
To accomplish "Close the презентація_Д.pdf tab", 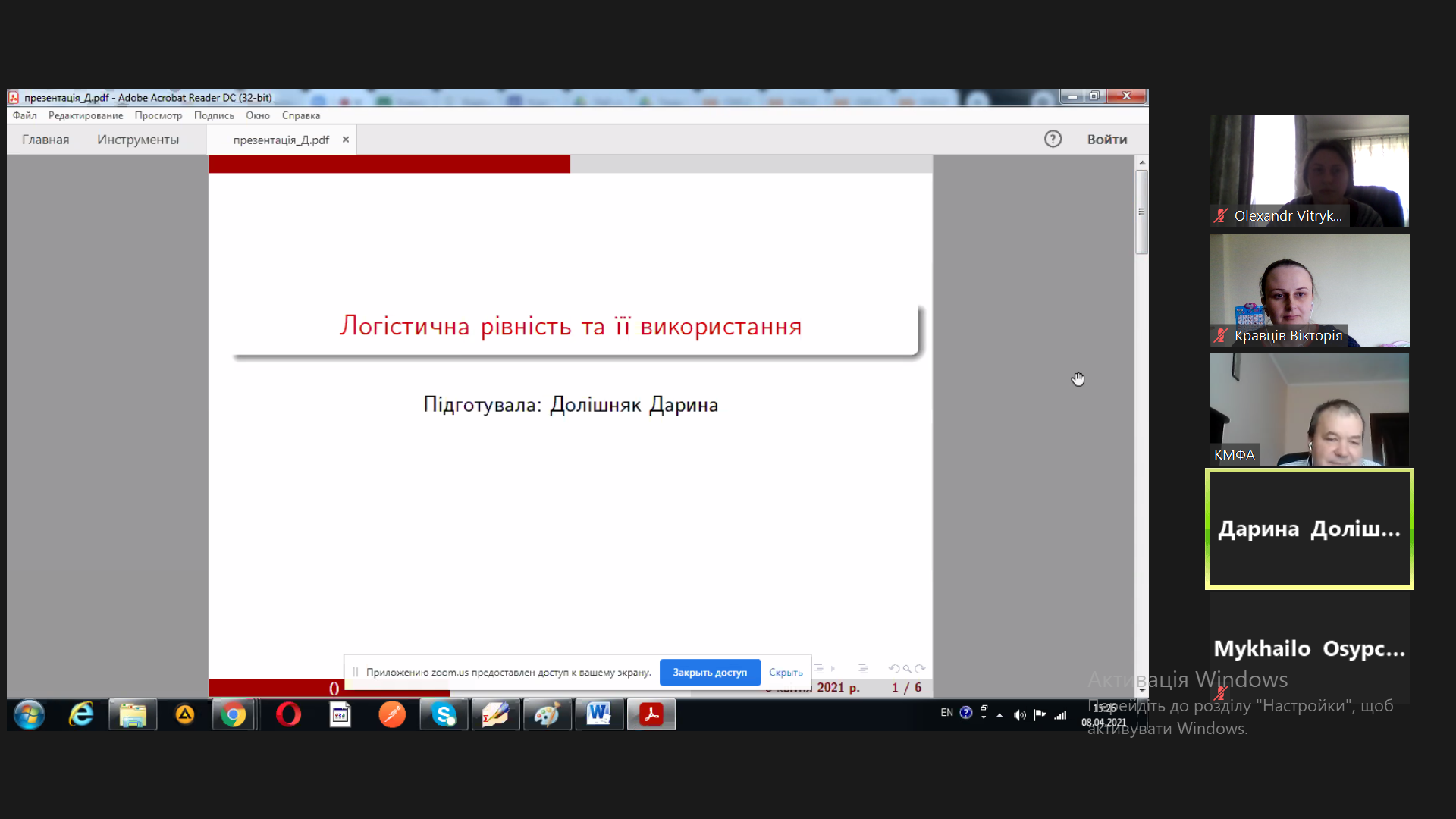I will (346, 140).
